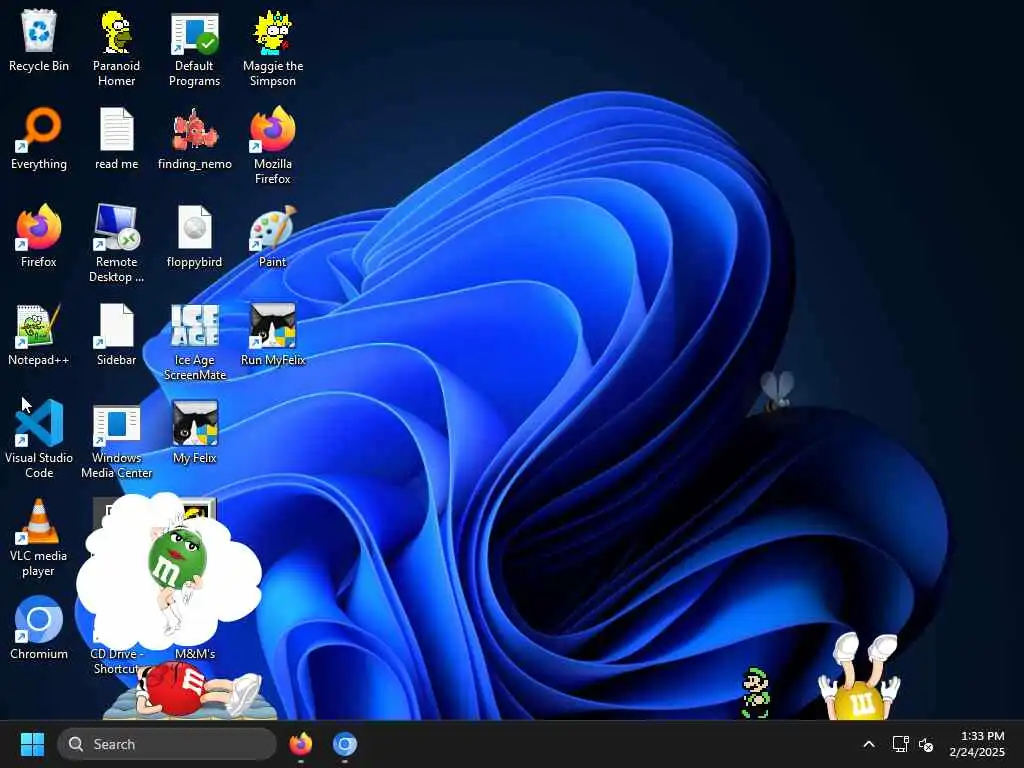1024x768 pixels.
Task: Open Chromium from the taskbar
Action: coord(345,744)
